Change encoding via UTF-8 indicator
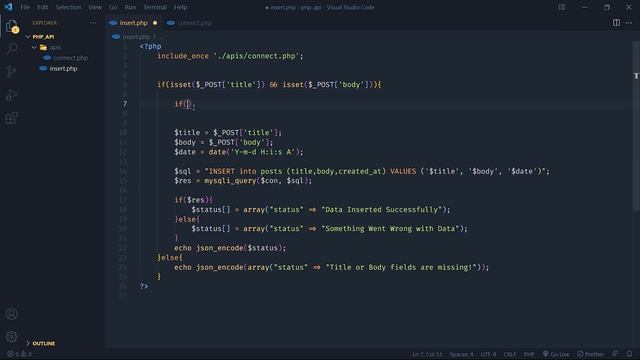Image resolution: width=640 pixels, height=360 pixels. pos(488,354)
